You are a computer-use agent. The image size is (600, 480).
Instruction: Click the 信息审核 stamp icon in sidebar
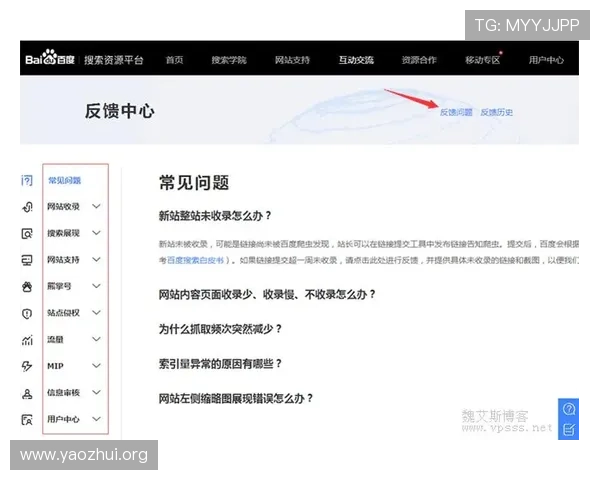tap(27, 393)
